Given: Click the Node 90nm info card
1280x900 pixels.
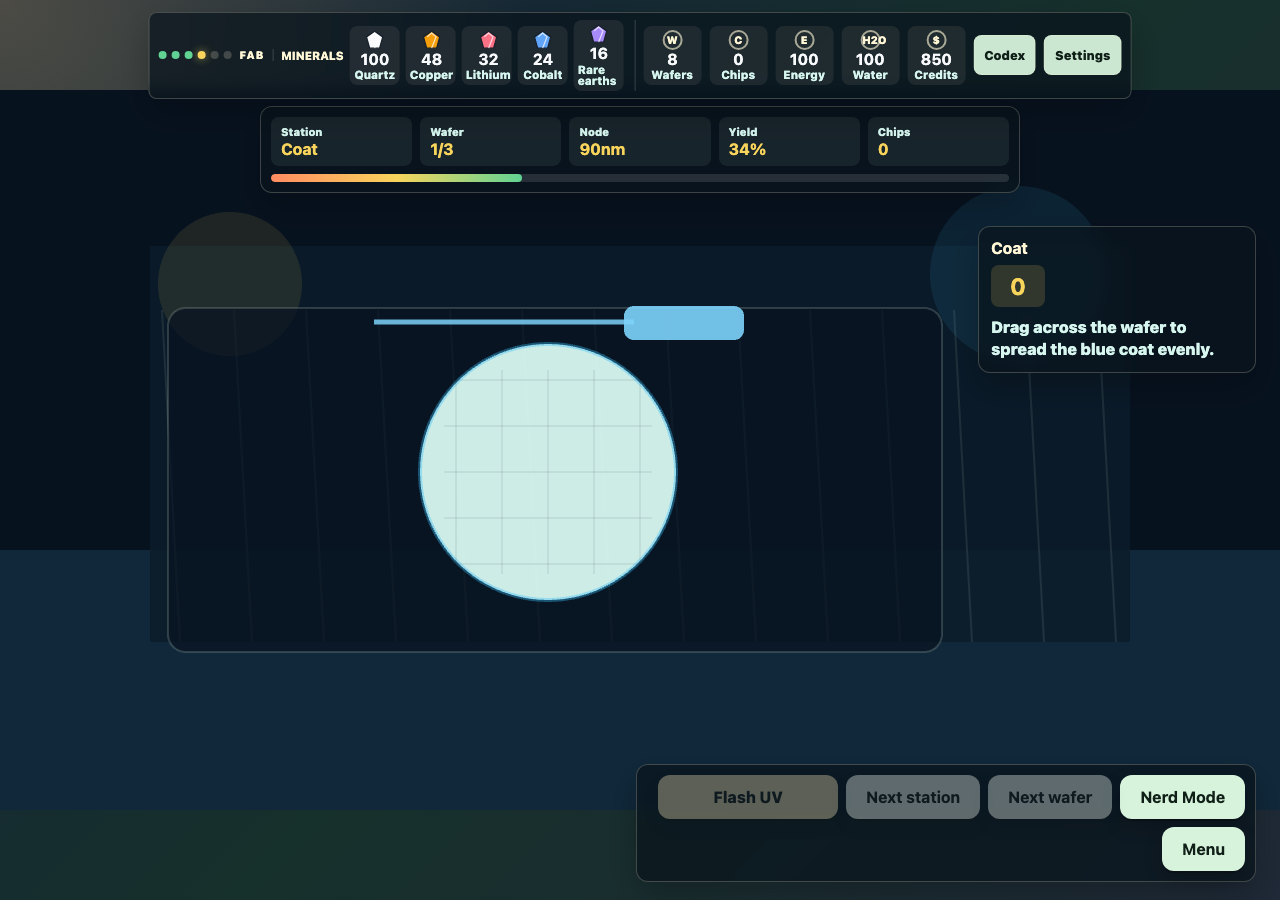Looking at the screenshot, I should 640,141.
